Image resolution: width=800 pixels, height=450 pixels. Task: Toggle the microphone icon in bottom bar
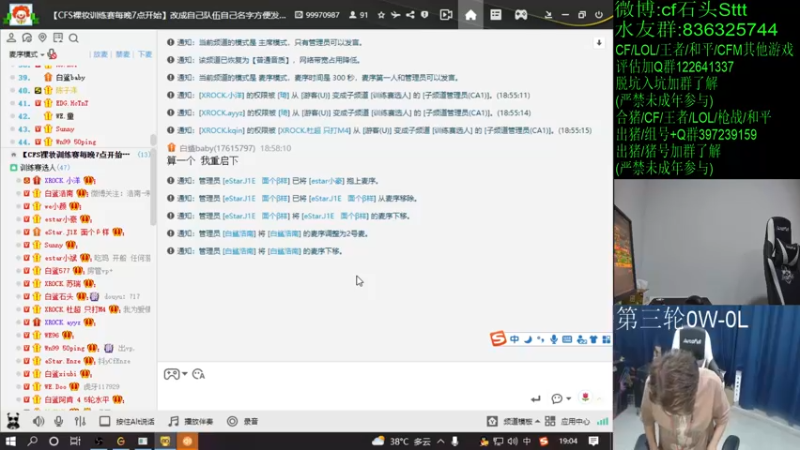click(59, 421)
